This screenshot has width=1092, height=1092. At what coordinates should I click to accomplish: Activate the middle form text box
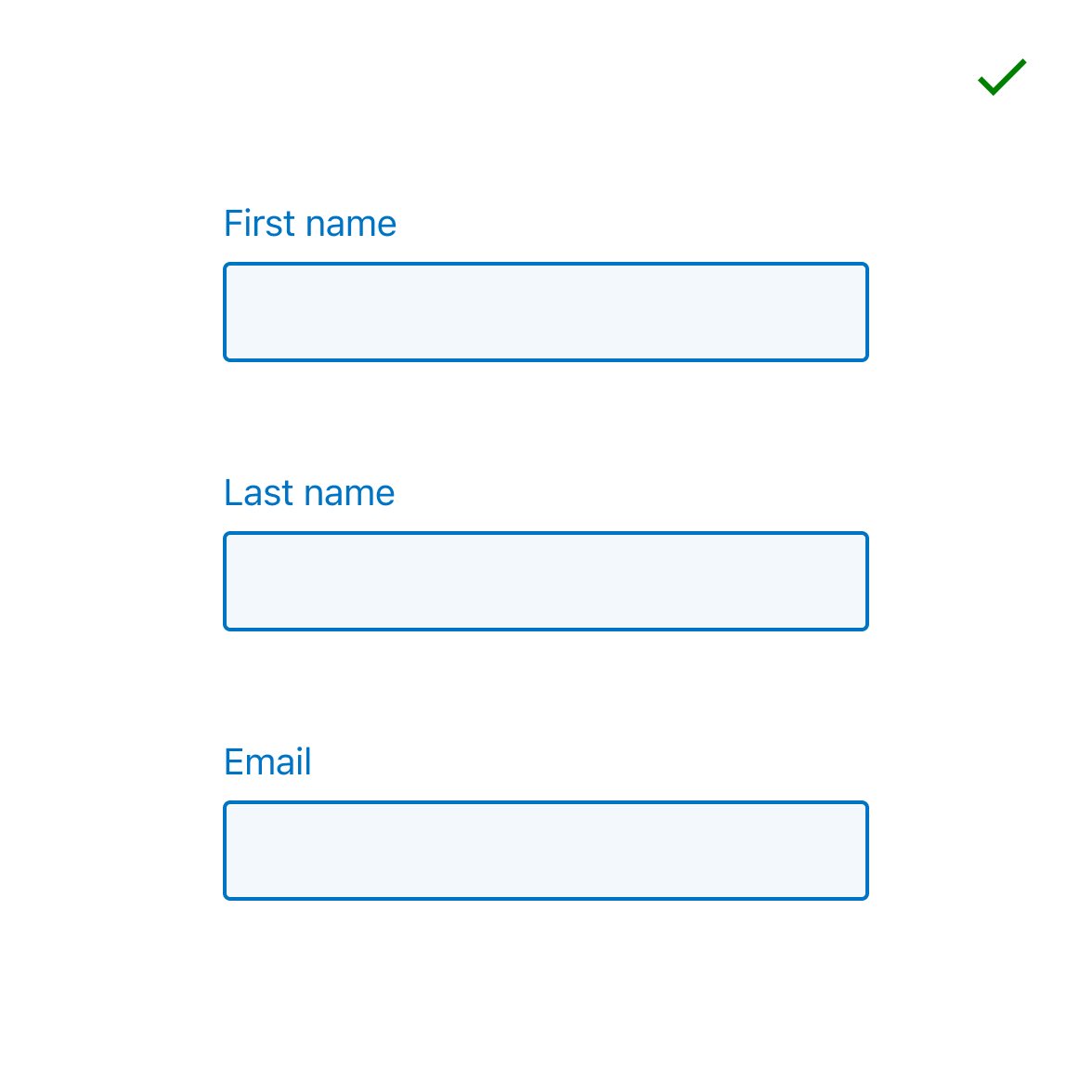546,581
